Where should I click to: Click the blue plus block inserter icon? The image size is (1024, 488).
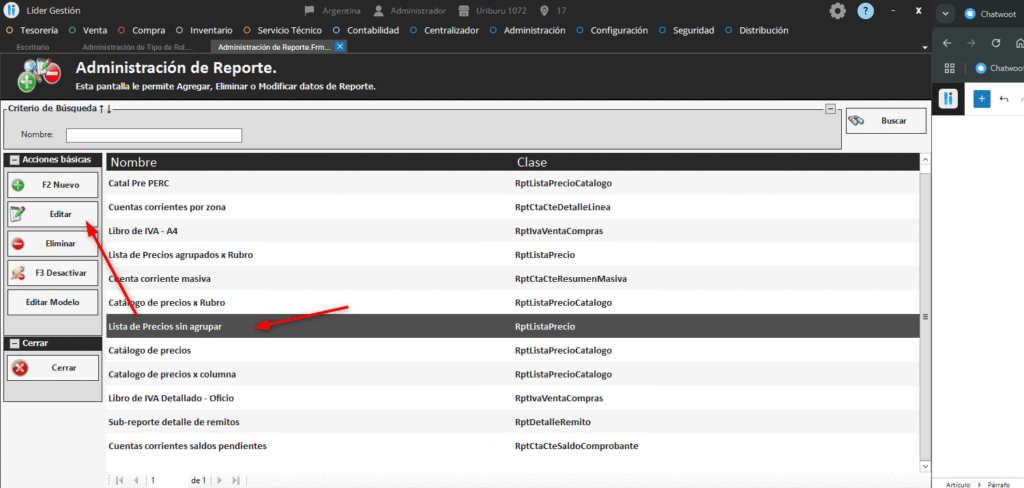982,98
